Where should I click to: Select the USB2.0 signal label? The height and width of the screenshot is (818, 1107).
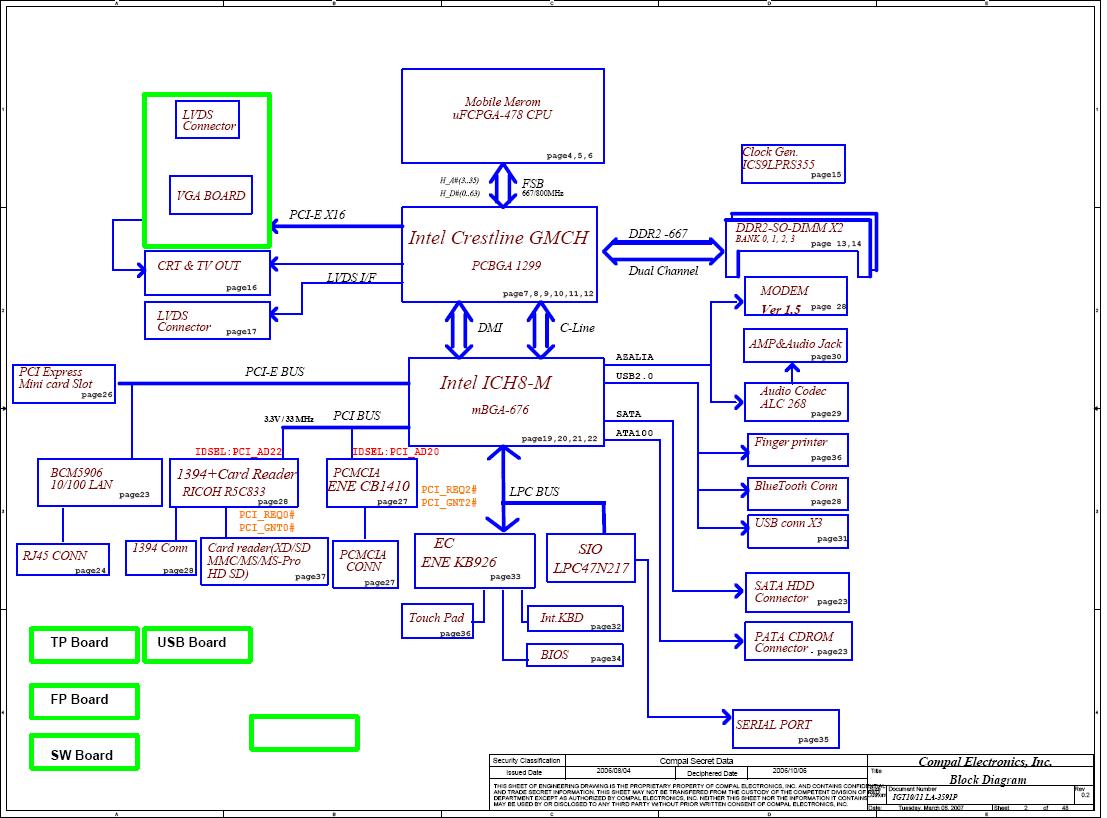click(635, 376)
